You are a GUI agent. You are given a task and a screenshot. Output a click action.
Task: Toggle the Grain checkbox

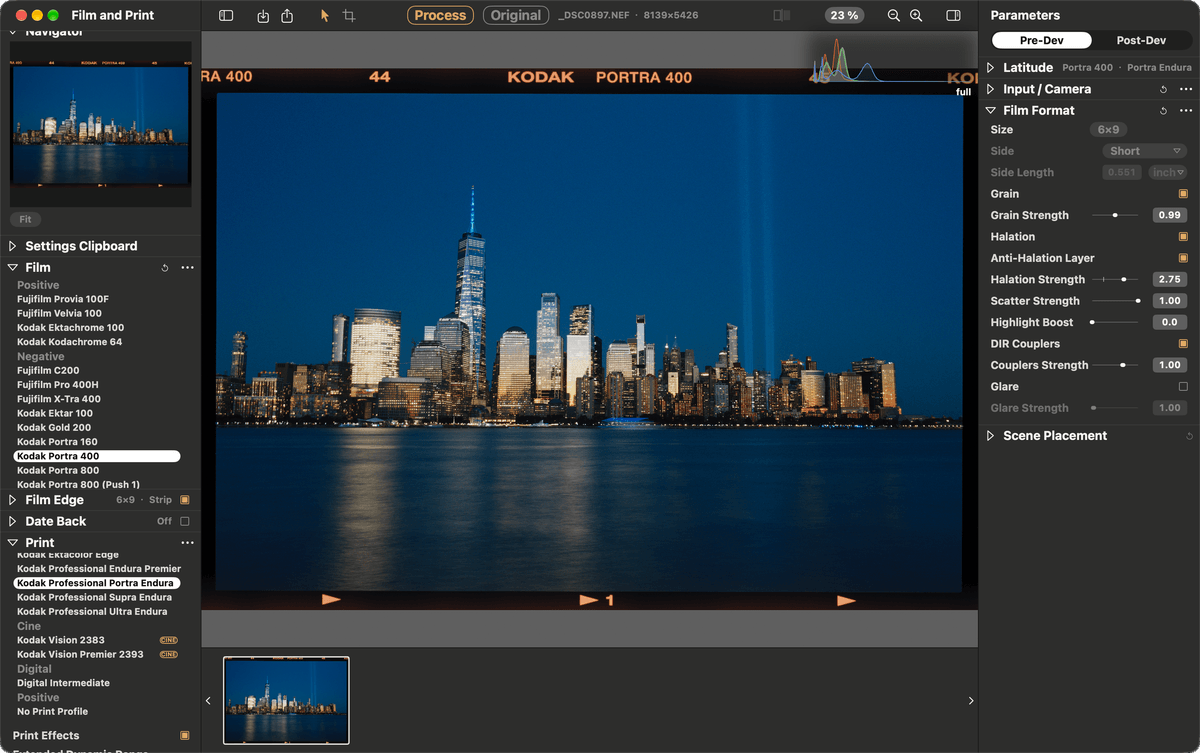click(1183, 194)
